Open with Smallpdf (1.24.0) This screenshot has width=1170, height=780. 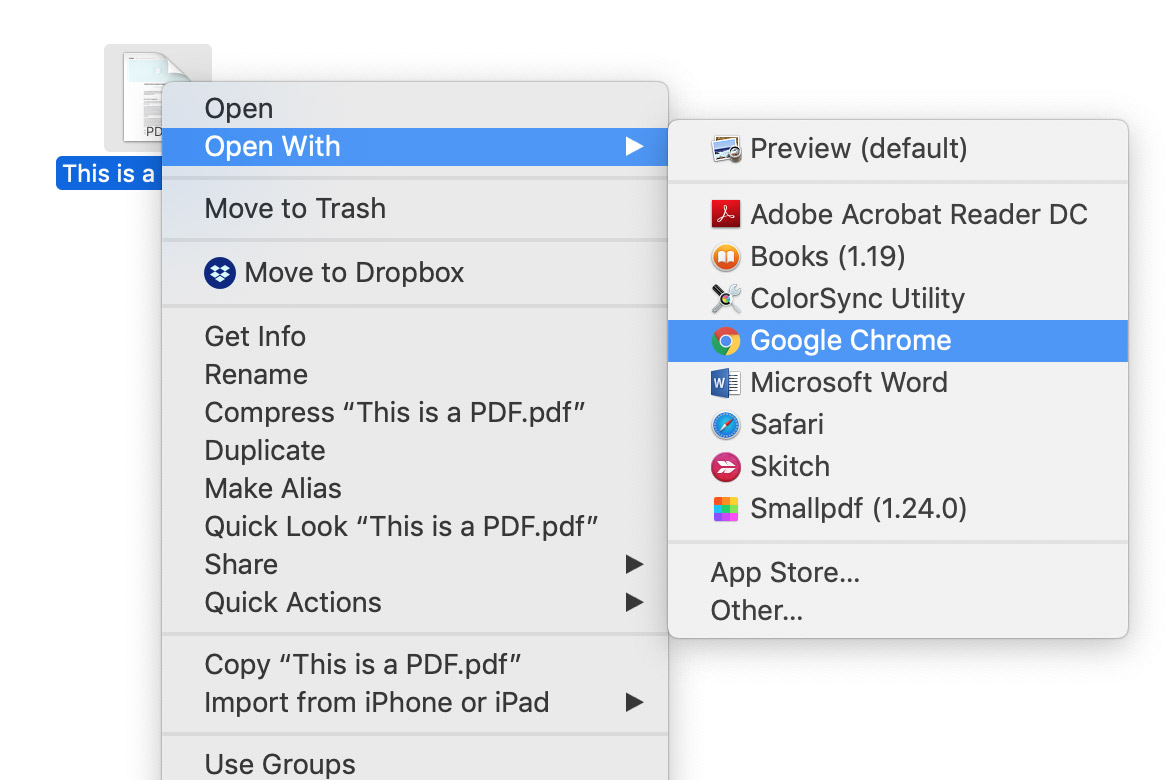click(x=898, y=509)
